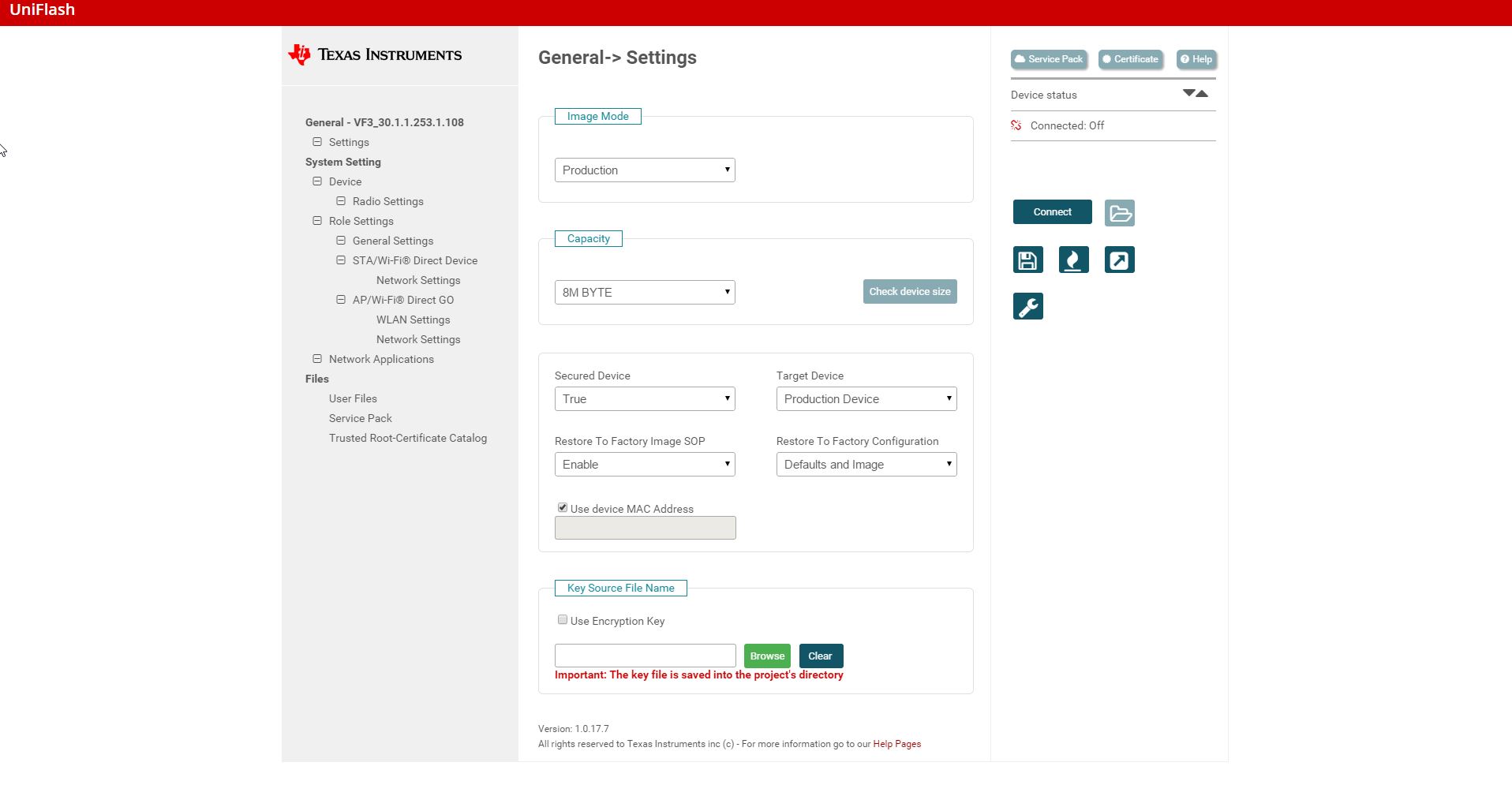This screenshot has height=796, width=1512.
Task: Click the Key Source File Name legend
Action: (621, 588)
